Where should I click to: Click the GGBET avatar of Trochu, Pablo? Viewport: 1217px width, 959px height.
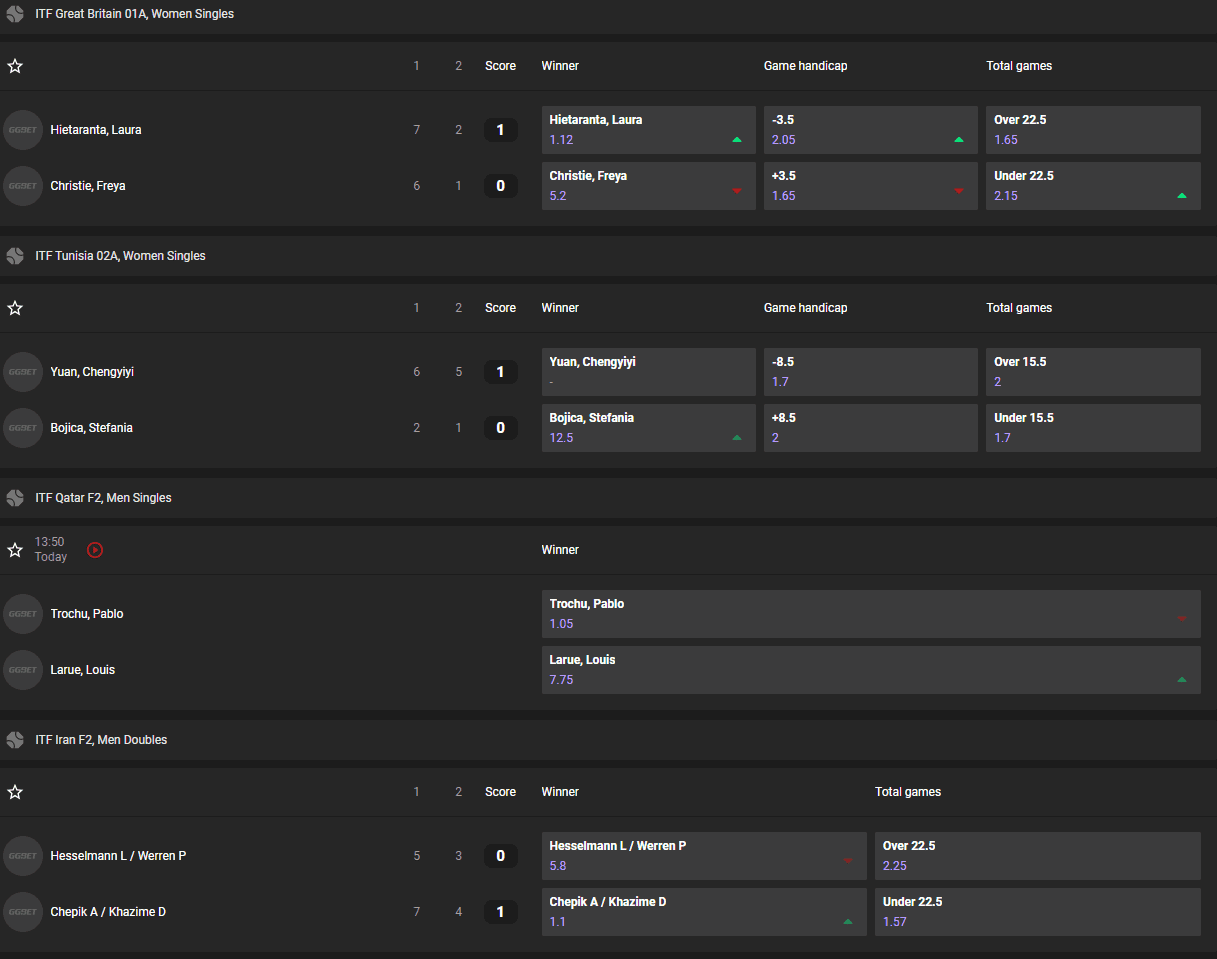click(23, 614)
